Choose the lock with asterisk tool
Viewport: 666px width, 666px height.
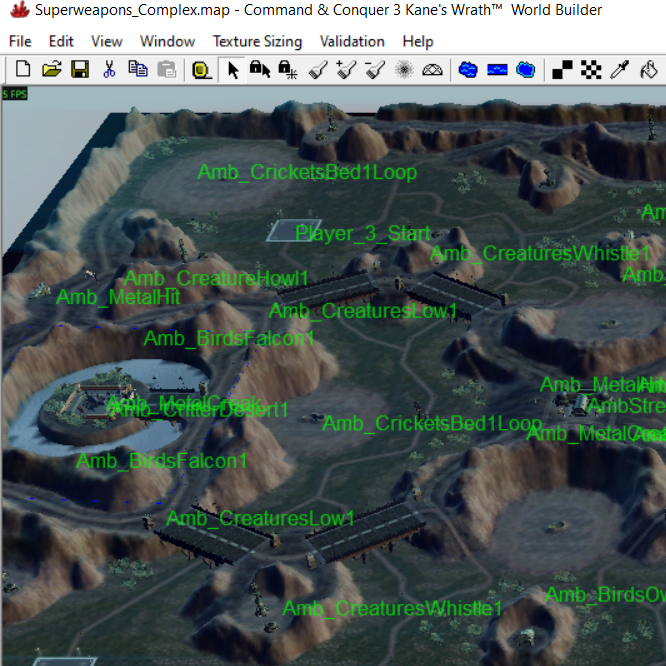click(x=288, y=69)
